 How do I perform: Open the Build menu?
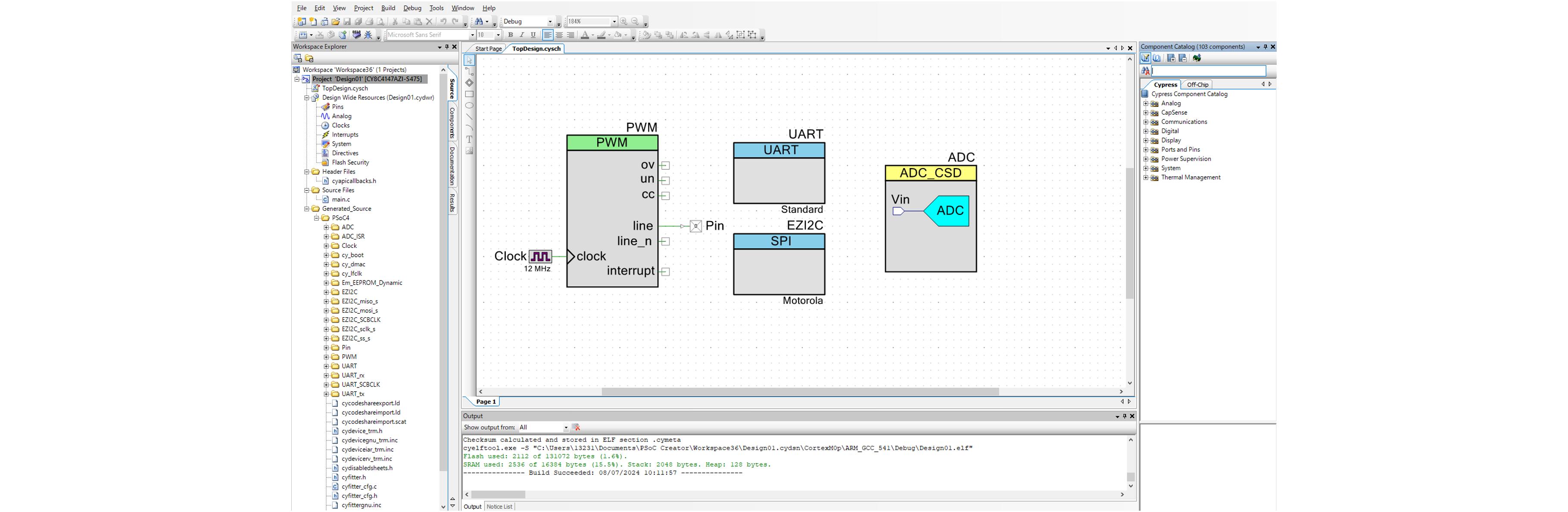388,8
